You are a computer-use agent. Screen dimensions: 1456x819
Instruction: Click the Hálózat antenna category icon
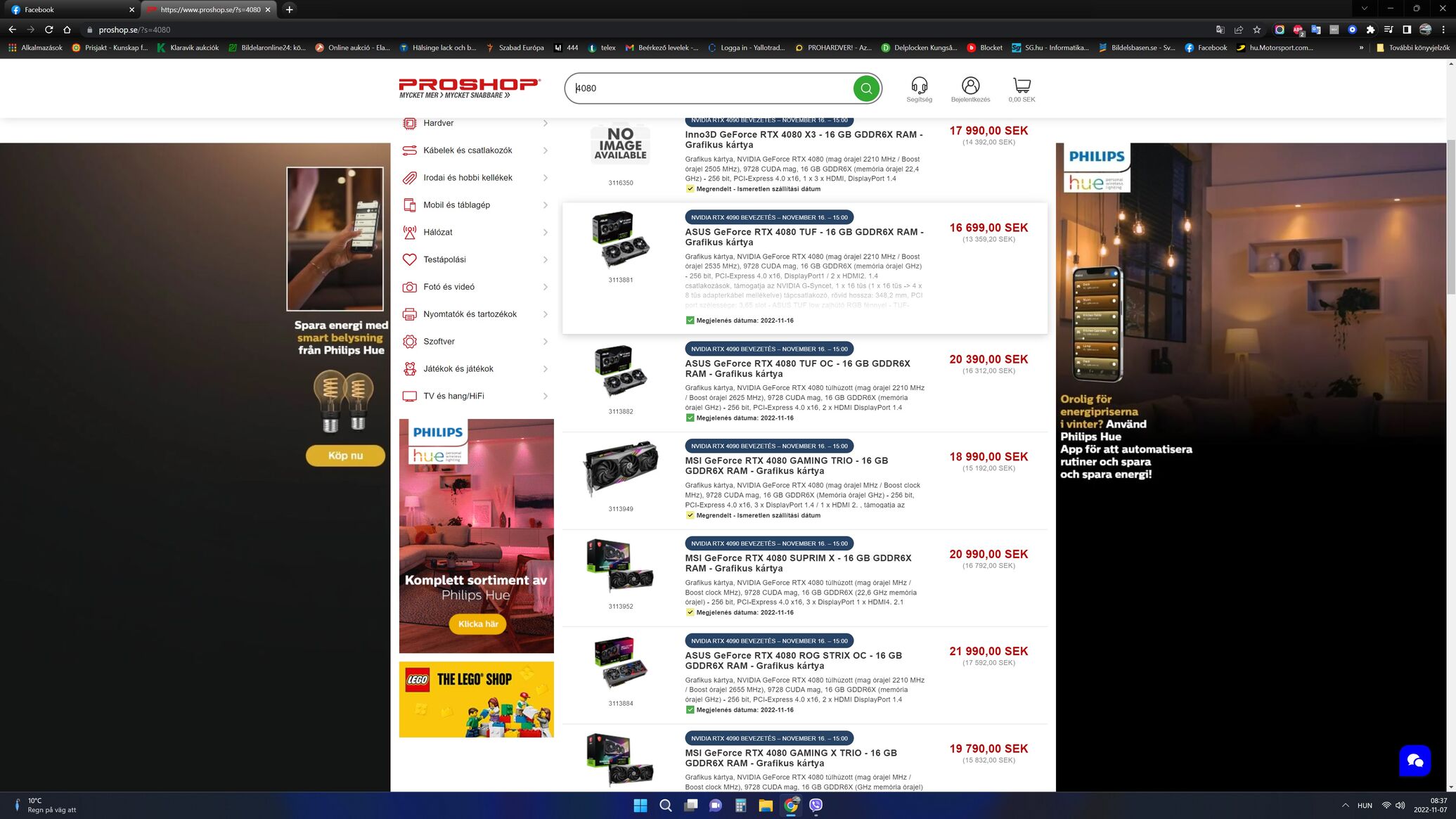click(x=409, y=233)
